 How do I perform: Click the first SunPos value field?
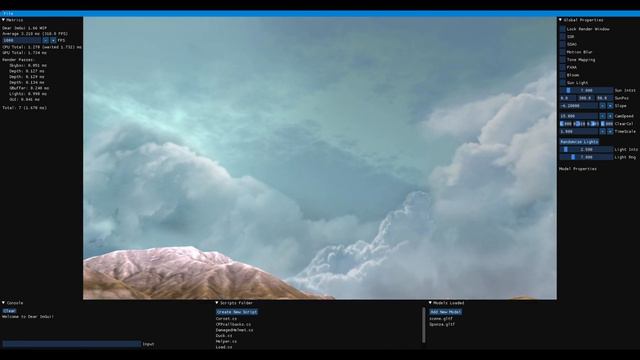tap(568, 98)
